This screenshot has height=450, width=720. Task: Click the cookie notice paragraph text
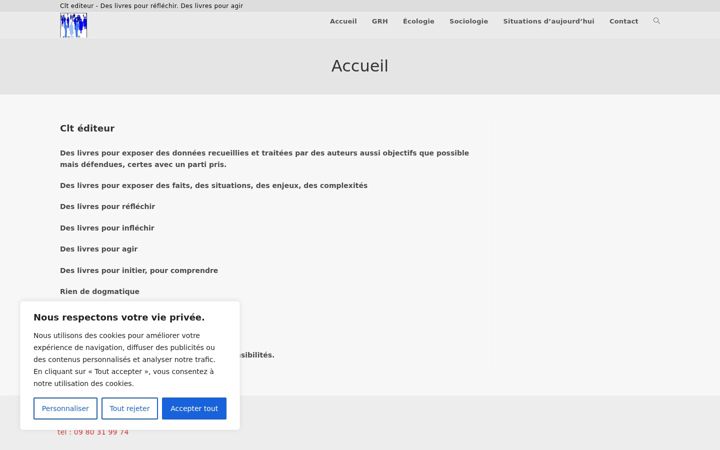pyautogui.click(x=124, y=360)
